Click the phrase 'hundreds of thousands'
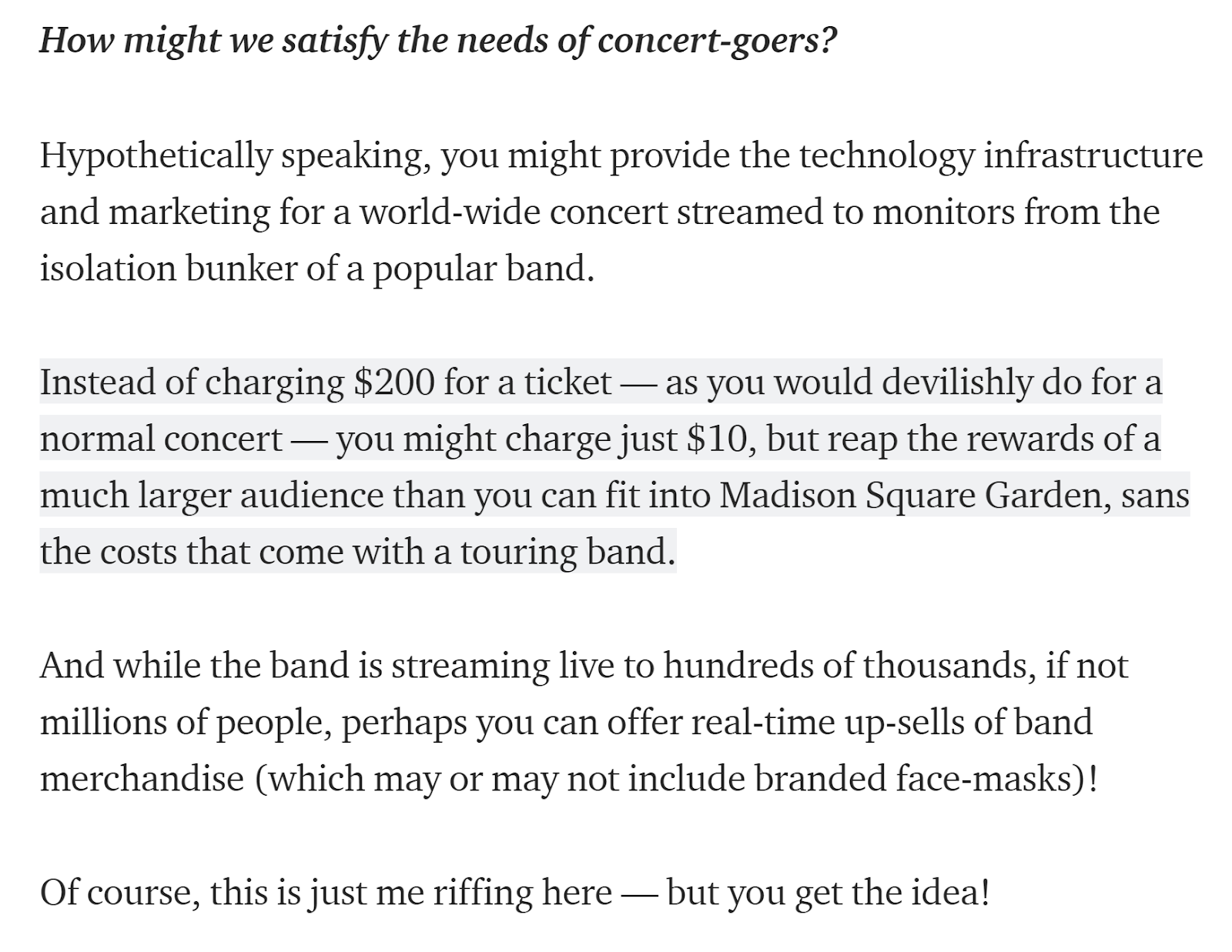The height and width of the screenshot is (952, 1232). pyautogui.click(x=849, y=666)
